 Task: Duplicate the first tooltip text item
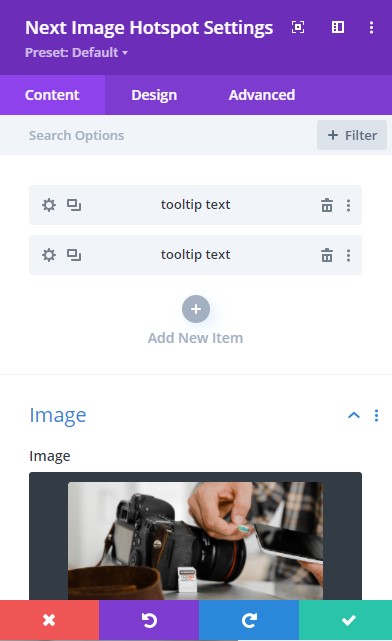[x=74, y=205]
